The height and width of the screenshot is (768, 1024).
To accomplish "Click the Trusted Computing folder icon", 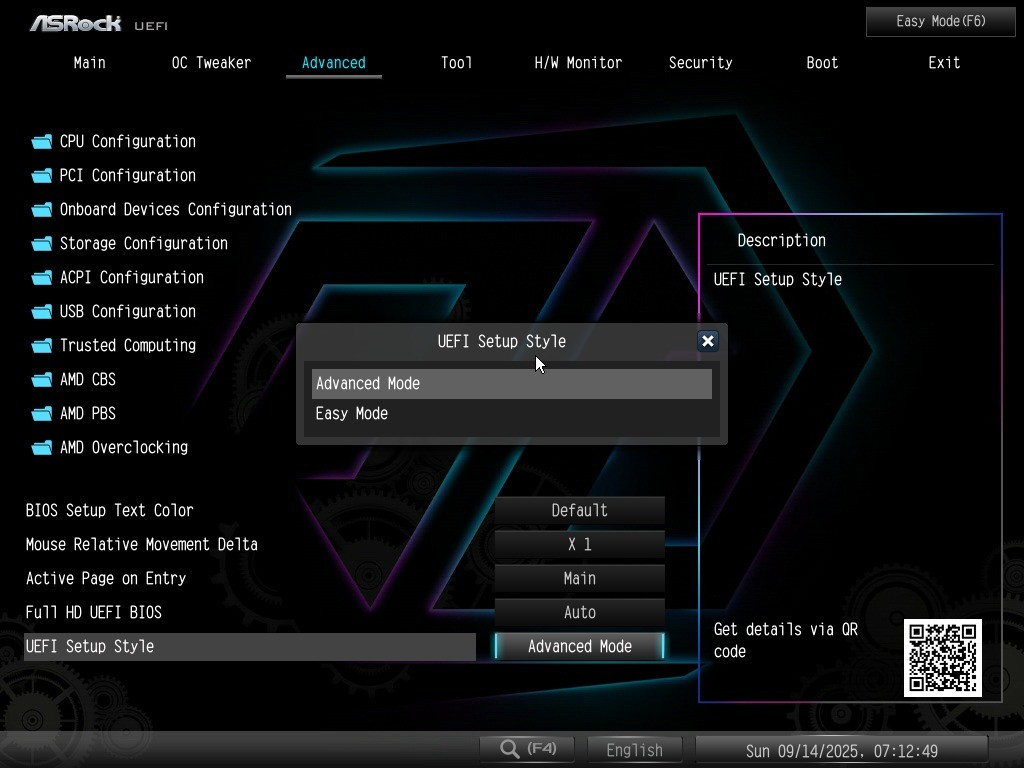I will [41, 346].
